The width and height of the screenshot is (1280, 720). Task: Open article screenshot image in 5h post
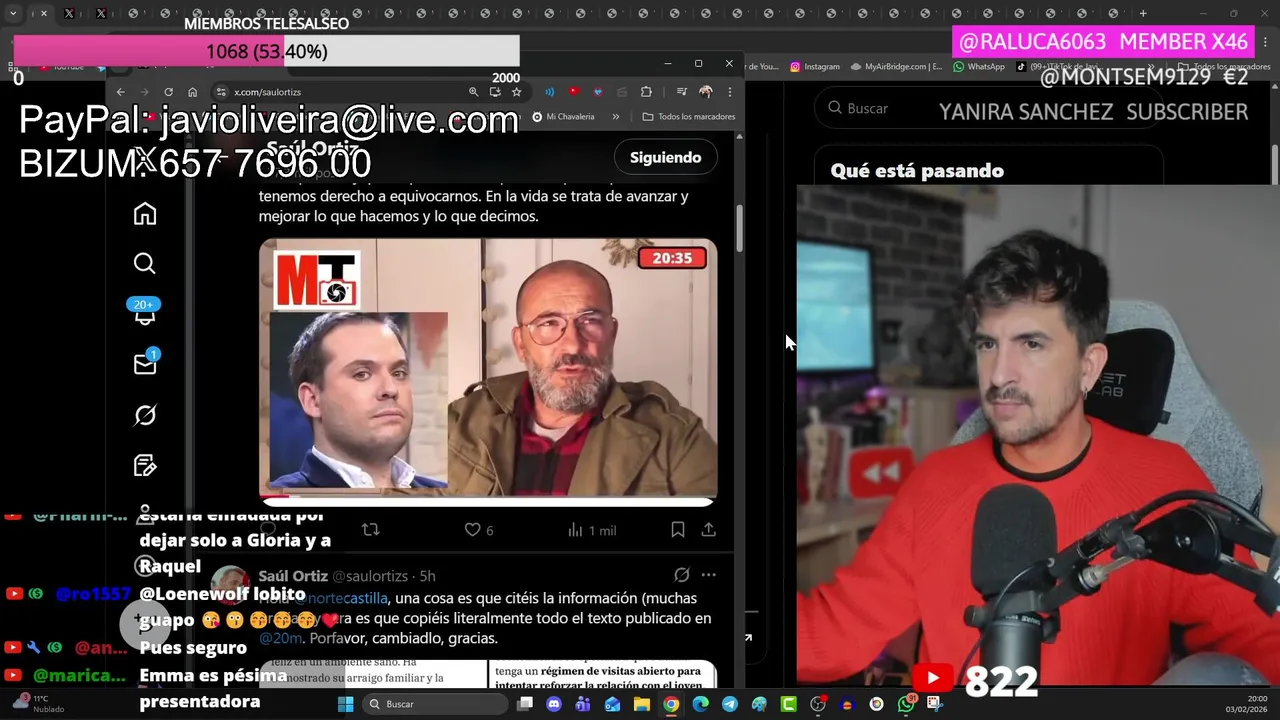tap(488, 673)
